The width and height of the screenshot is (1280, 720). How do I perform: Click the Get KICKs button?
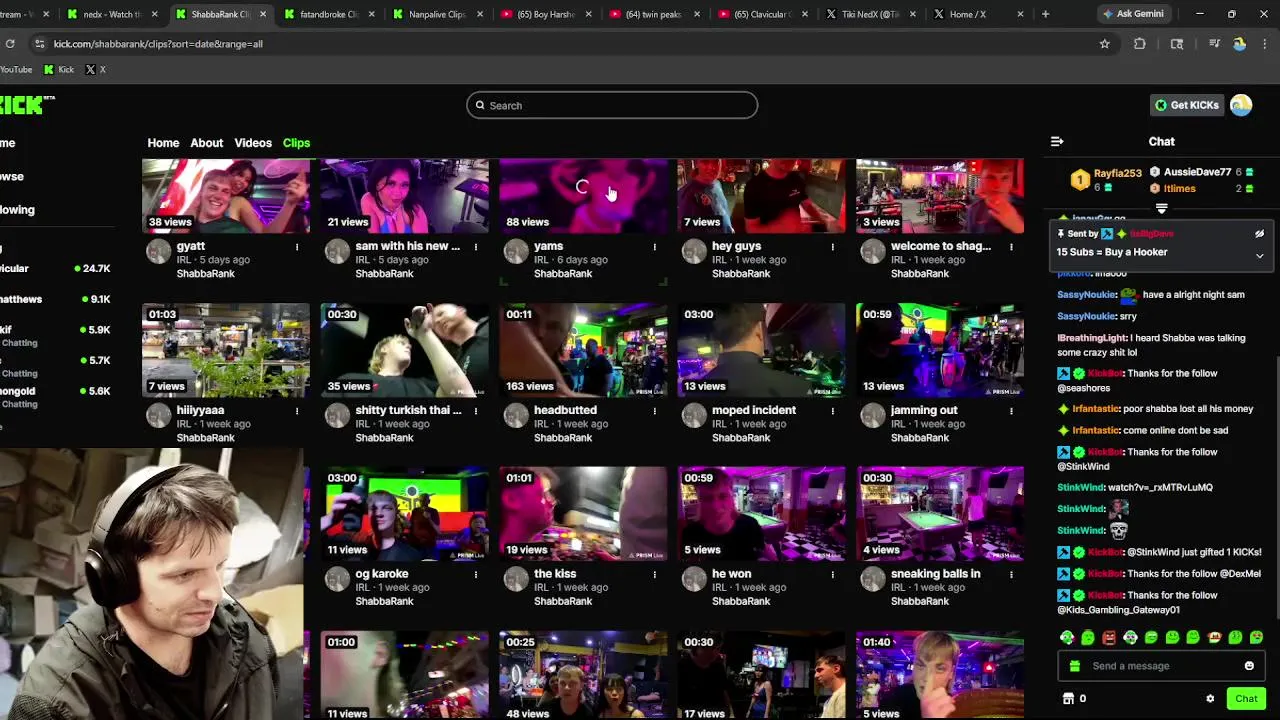click(x=1187, y=105)
